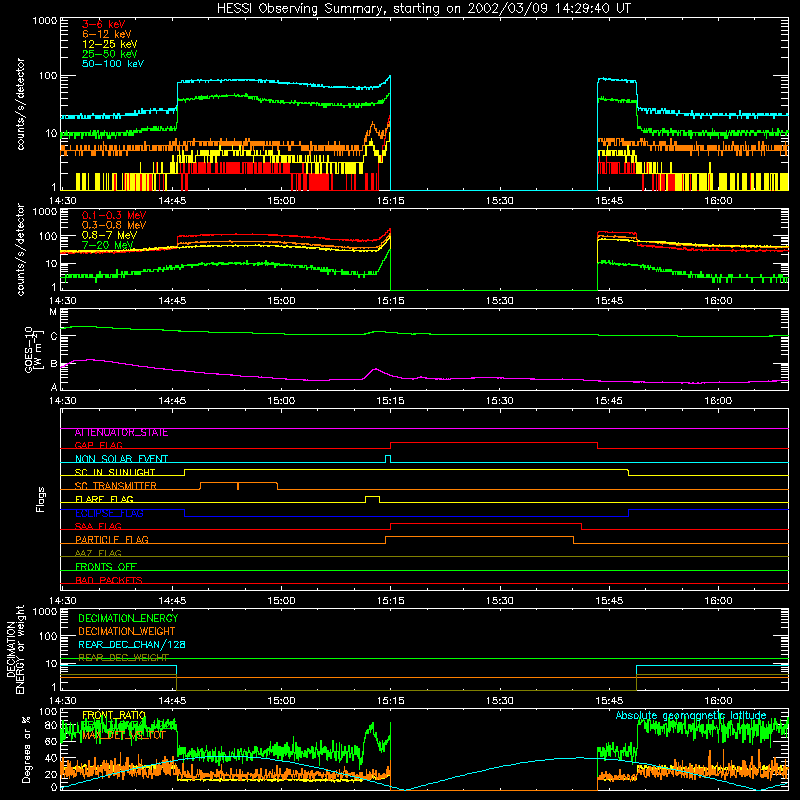Click the '0.1-0.3 MeV' legend entry
Screen dimensions: 800x800
(x=114, y=215)
